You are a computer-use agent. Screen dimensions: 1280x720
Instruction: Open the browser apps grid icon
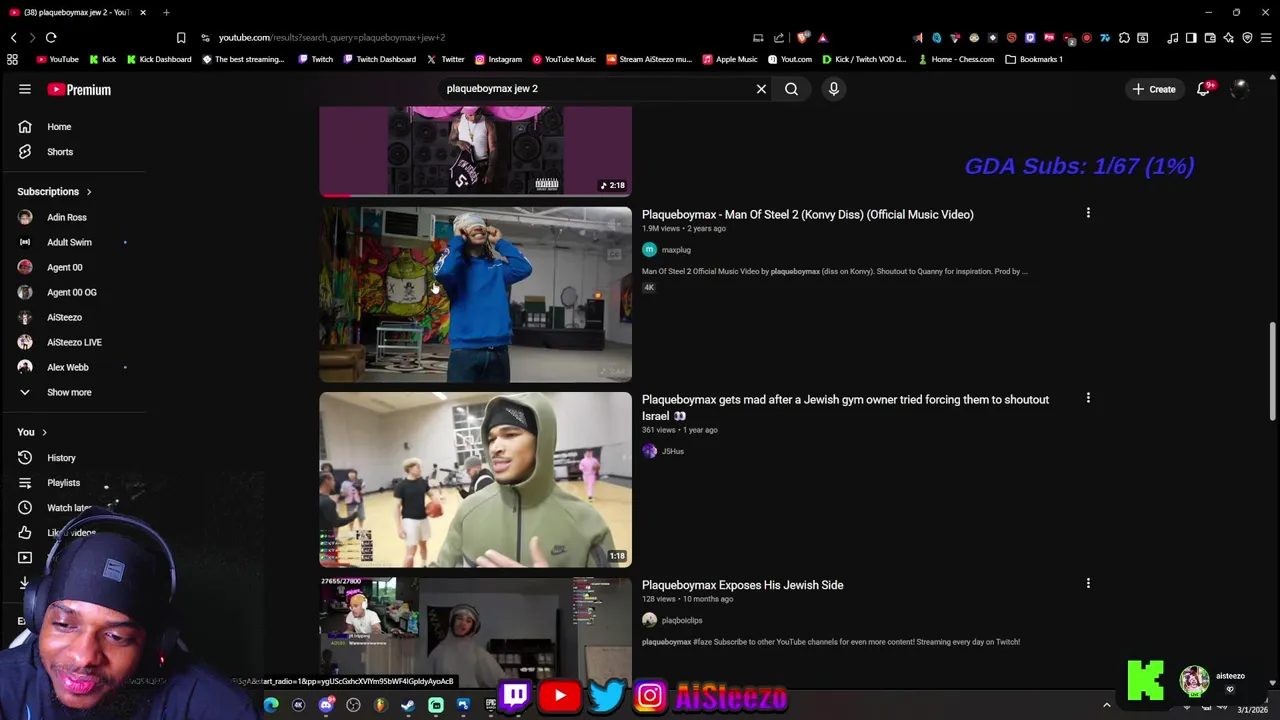[12, 59]
